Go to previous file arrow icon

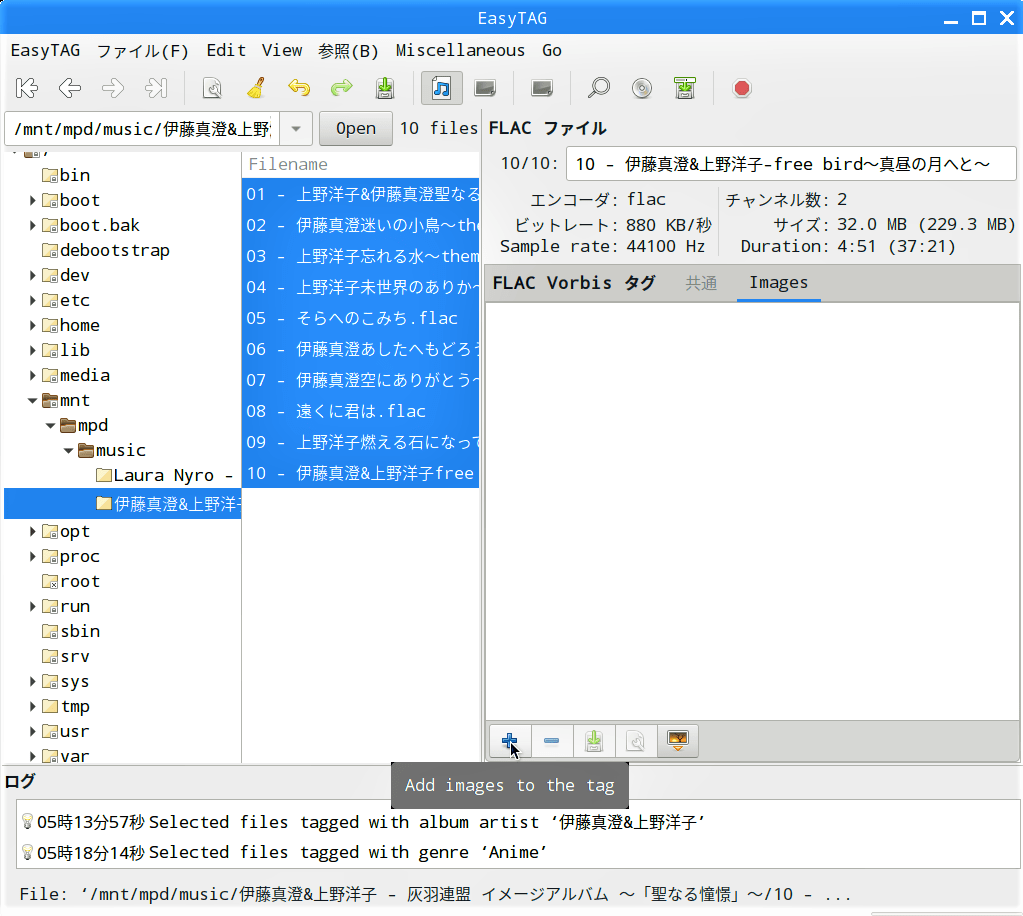click(x=70, y=88)
